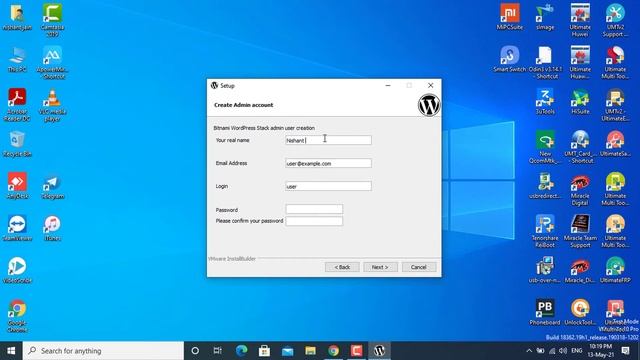Select the VLC media player icon
The width and height of the screenshot is (640, 360).
[x=52, y=104]
